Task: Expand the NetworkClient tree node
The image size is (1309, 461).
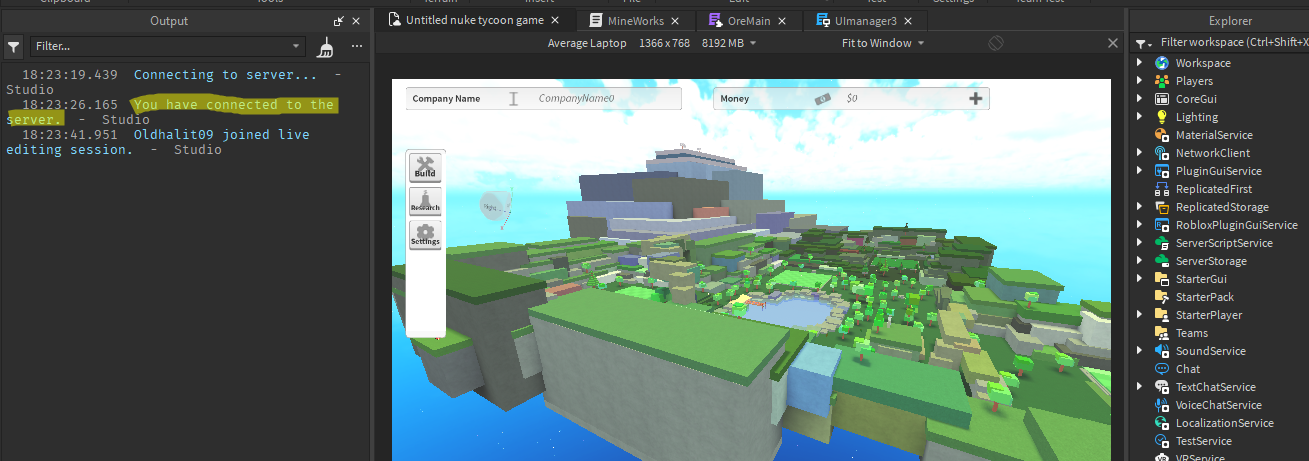Action: tap(1139, 153)
